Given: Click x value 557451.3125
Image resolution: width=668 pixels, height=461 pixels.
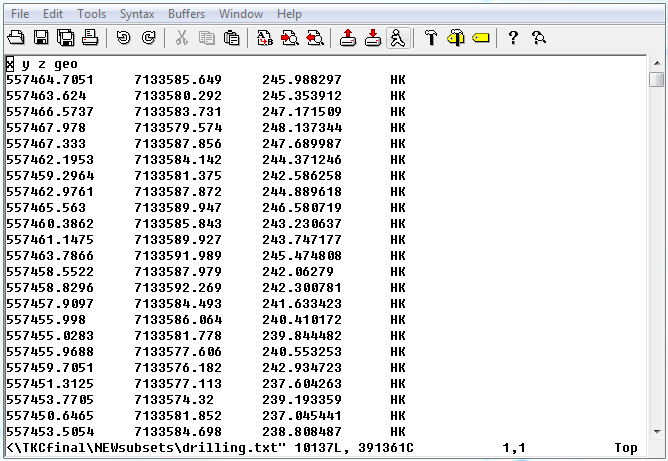Looking at the screenshot, I should 50,383.
